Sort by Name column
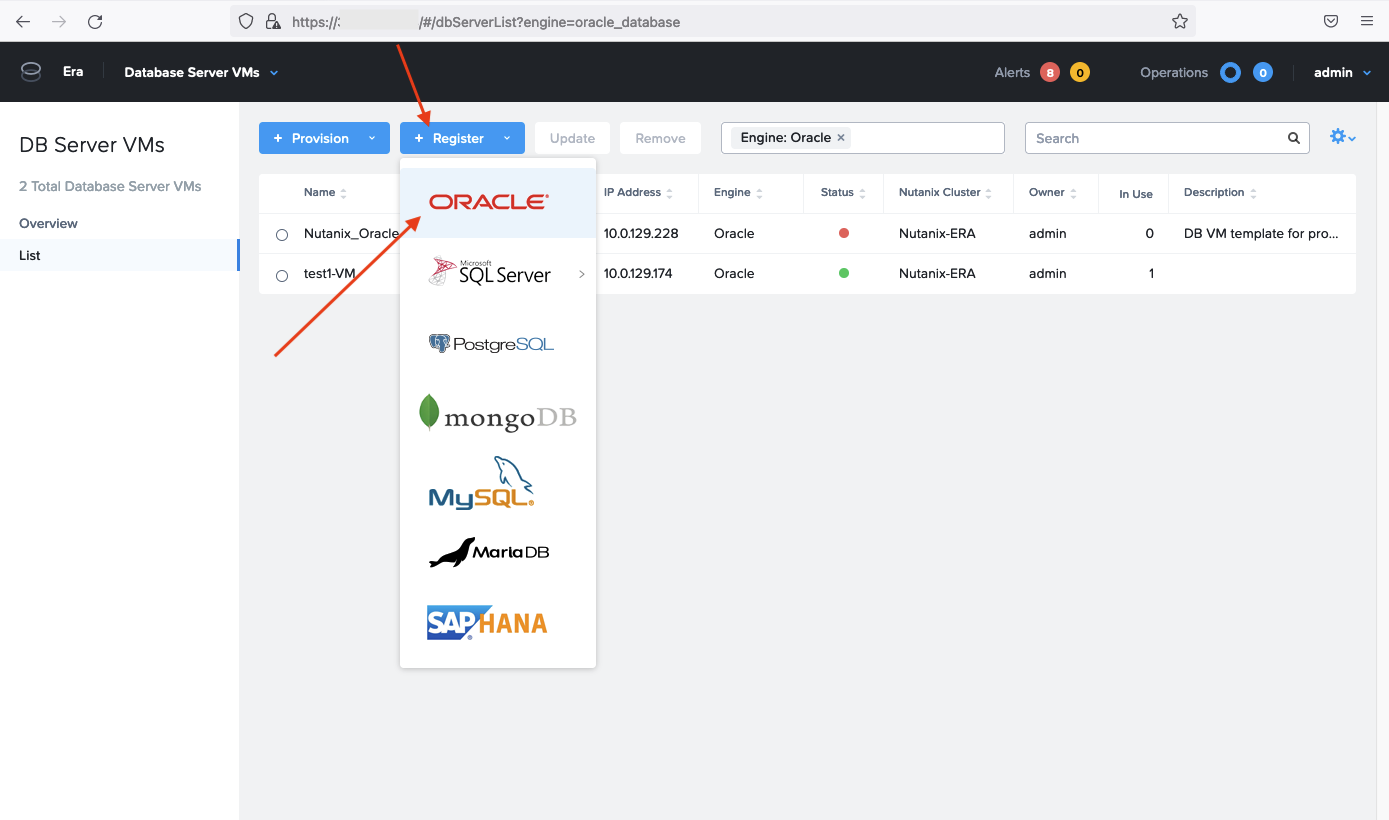 coord(326,193)
